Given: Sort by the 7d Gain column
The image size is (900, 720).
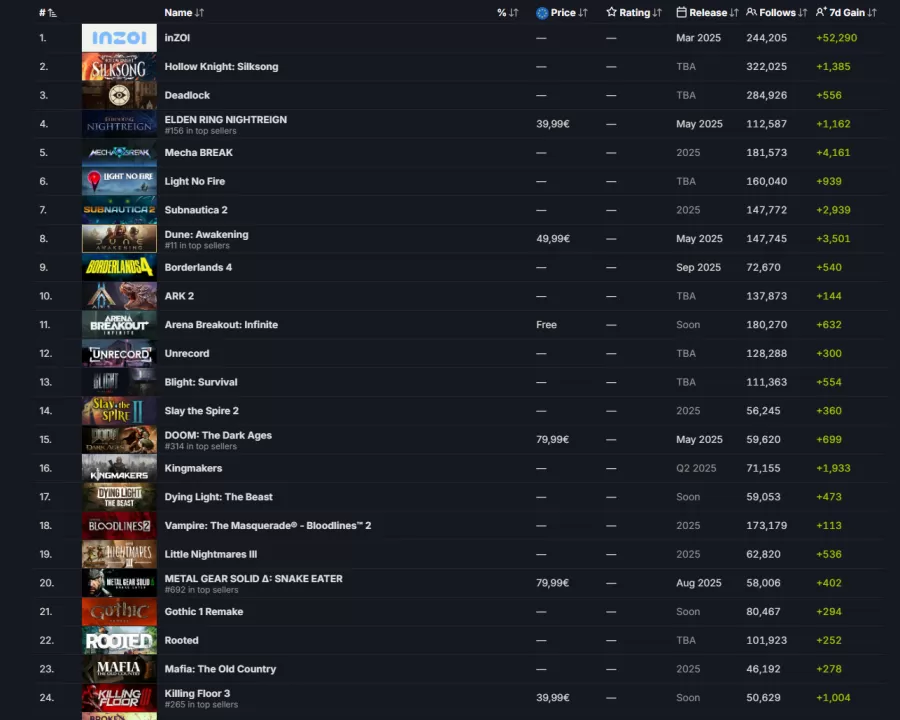Looking at the screenshot, I should coord(846,13).
